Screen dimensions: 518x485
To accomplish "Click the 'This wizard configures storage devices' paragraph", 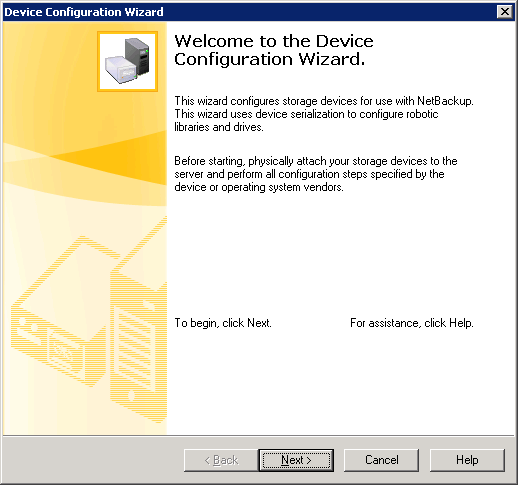I will (324, 114).
